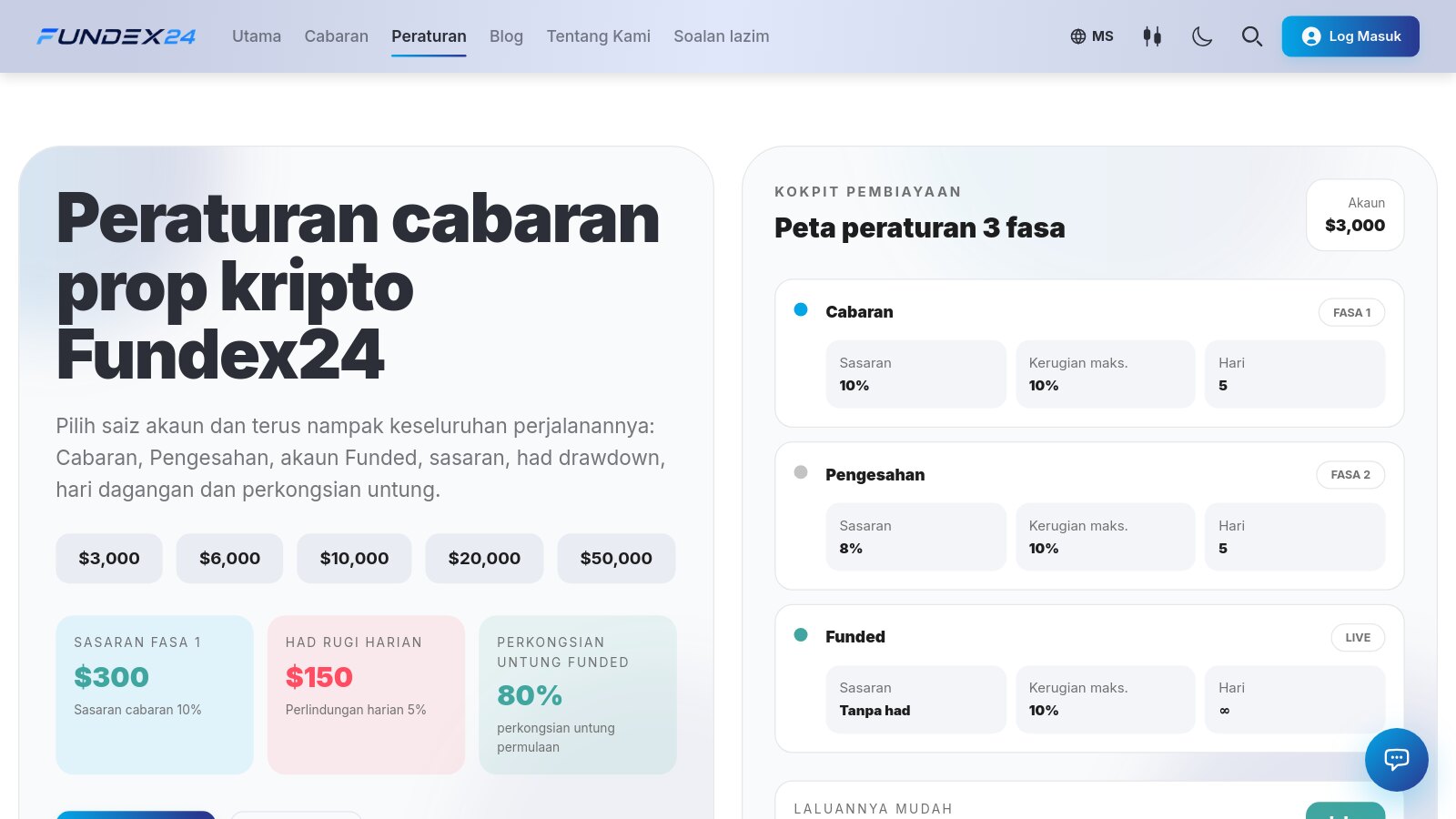Select the Peraturan nav tab
The image size is (1456, 819).
(429, 36)
